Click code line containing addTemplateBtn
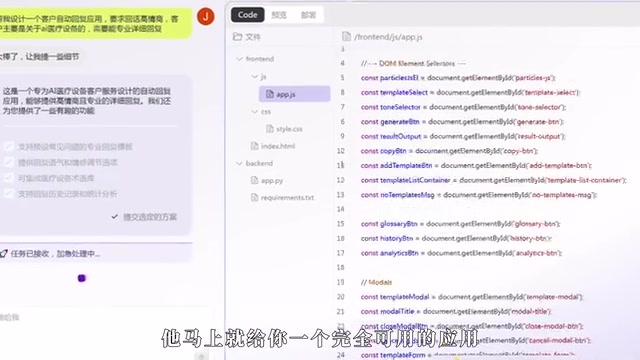640x360 pixels. click(476, 165)
